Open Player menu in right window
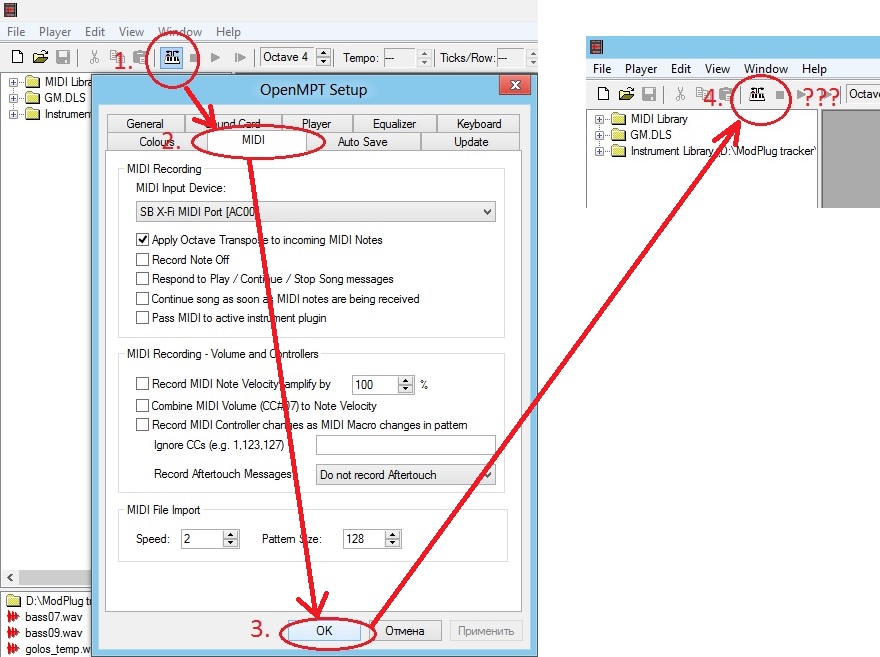 641,69
